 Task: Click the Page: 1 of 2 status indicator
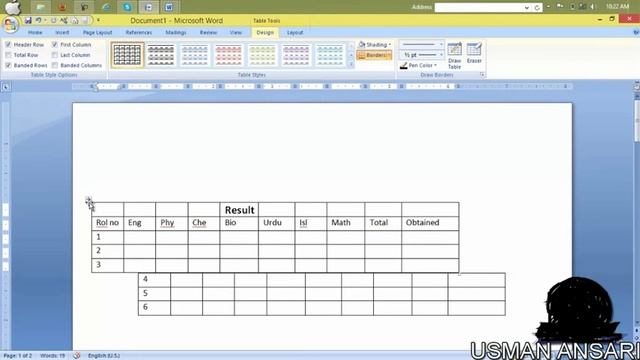point(18,356)
